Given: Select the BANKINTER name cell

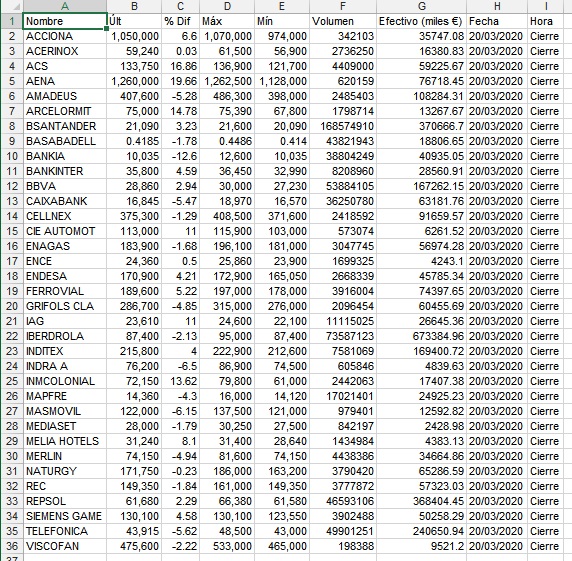Looking at the screenshot, I should tap(65, 171).
